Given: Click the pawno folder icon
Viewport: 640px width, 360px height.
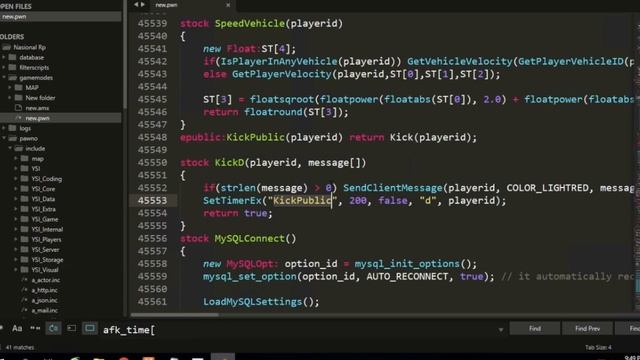Looking at the screenshot, I should coord(12,138).
